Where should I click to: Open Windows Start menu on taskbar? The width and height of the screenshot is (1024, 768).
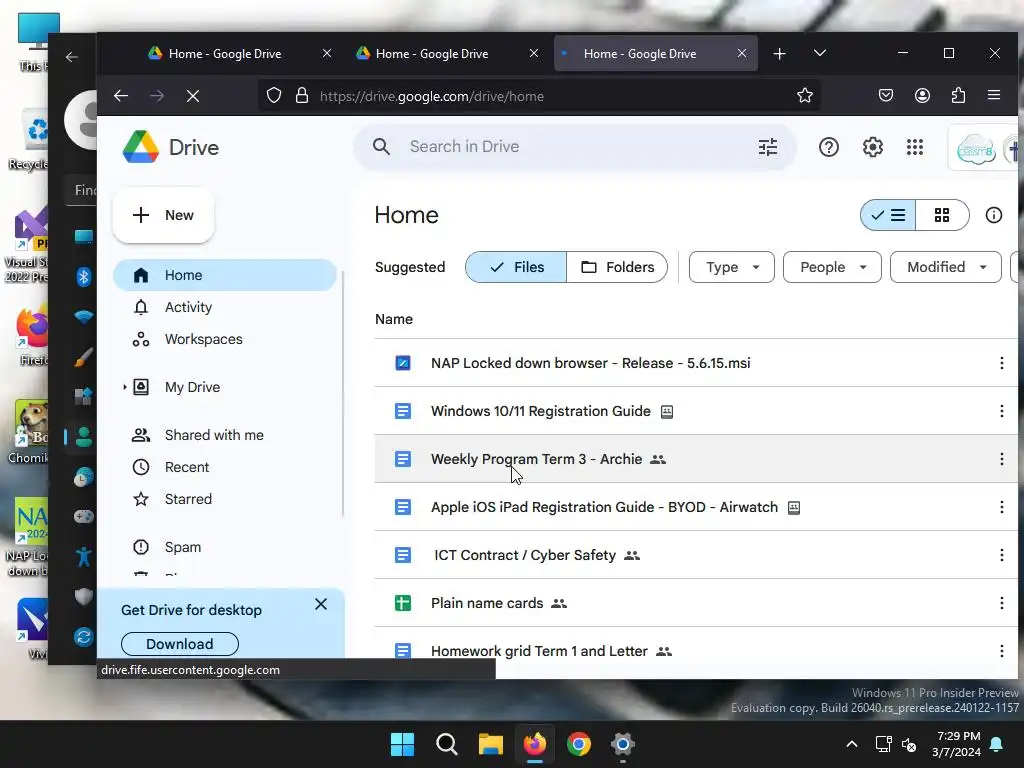pyautogui.click(x=402, y=744)
